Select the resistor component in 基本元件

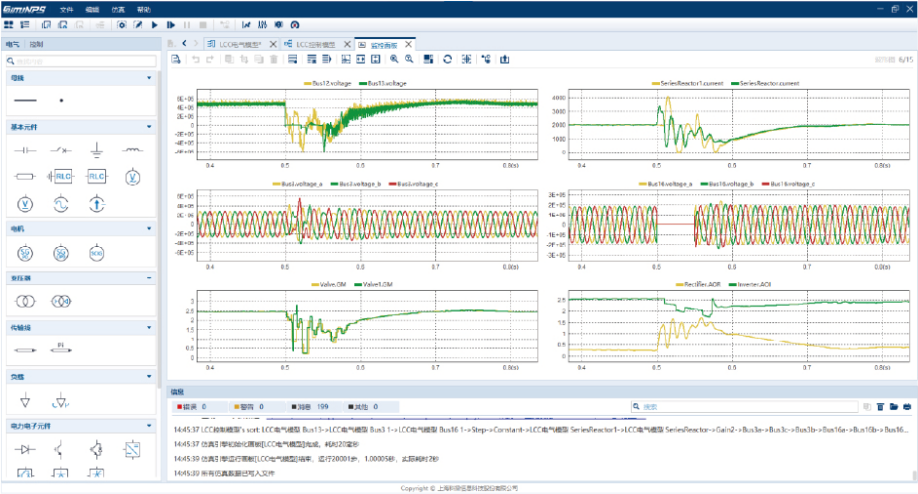click(26, 176)
